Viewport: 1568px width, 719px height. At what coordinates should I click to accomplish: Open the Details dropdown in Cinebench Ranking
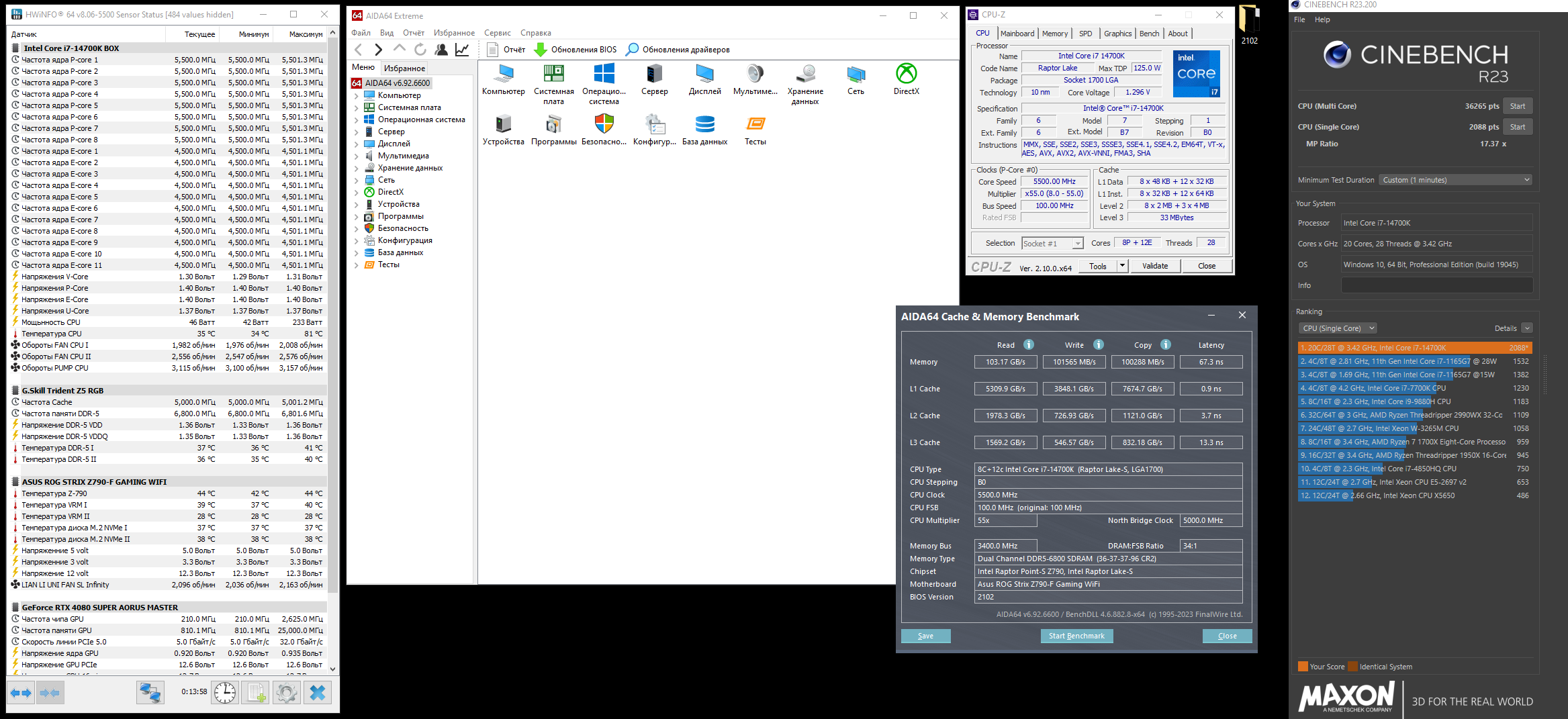pos(1527,328)
